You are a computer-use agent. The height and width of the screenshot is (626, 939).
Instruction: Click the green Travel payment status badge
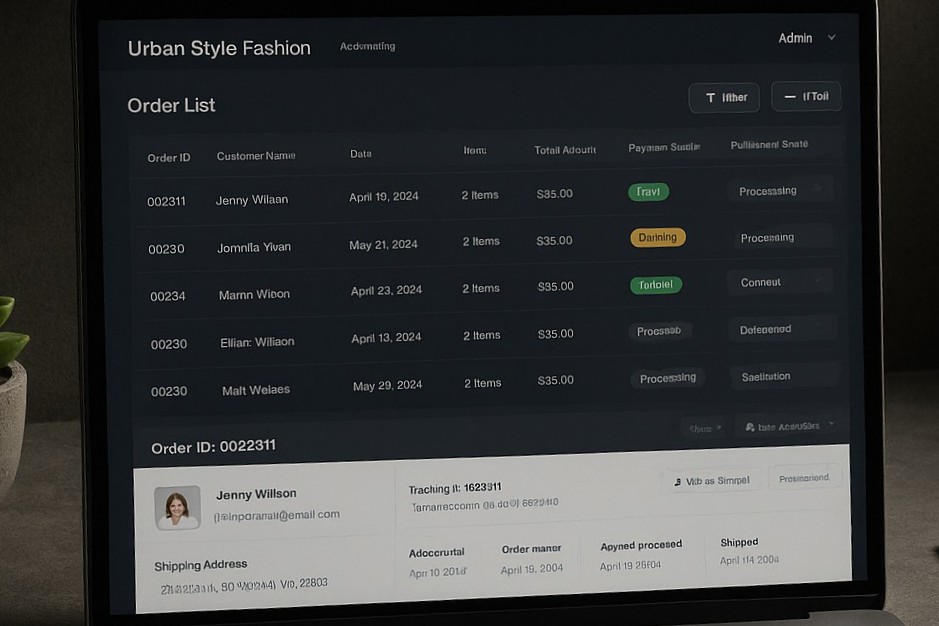[x=647, y=191]
